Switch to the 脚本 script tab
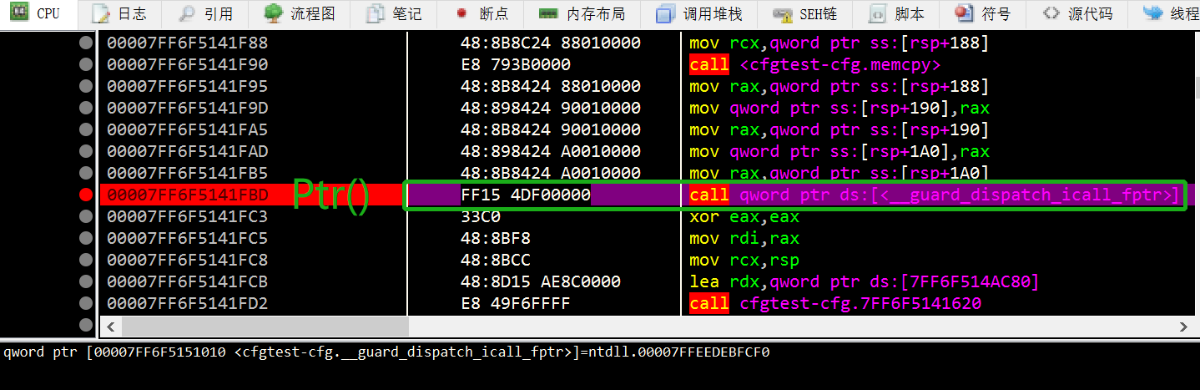 897,14
